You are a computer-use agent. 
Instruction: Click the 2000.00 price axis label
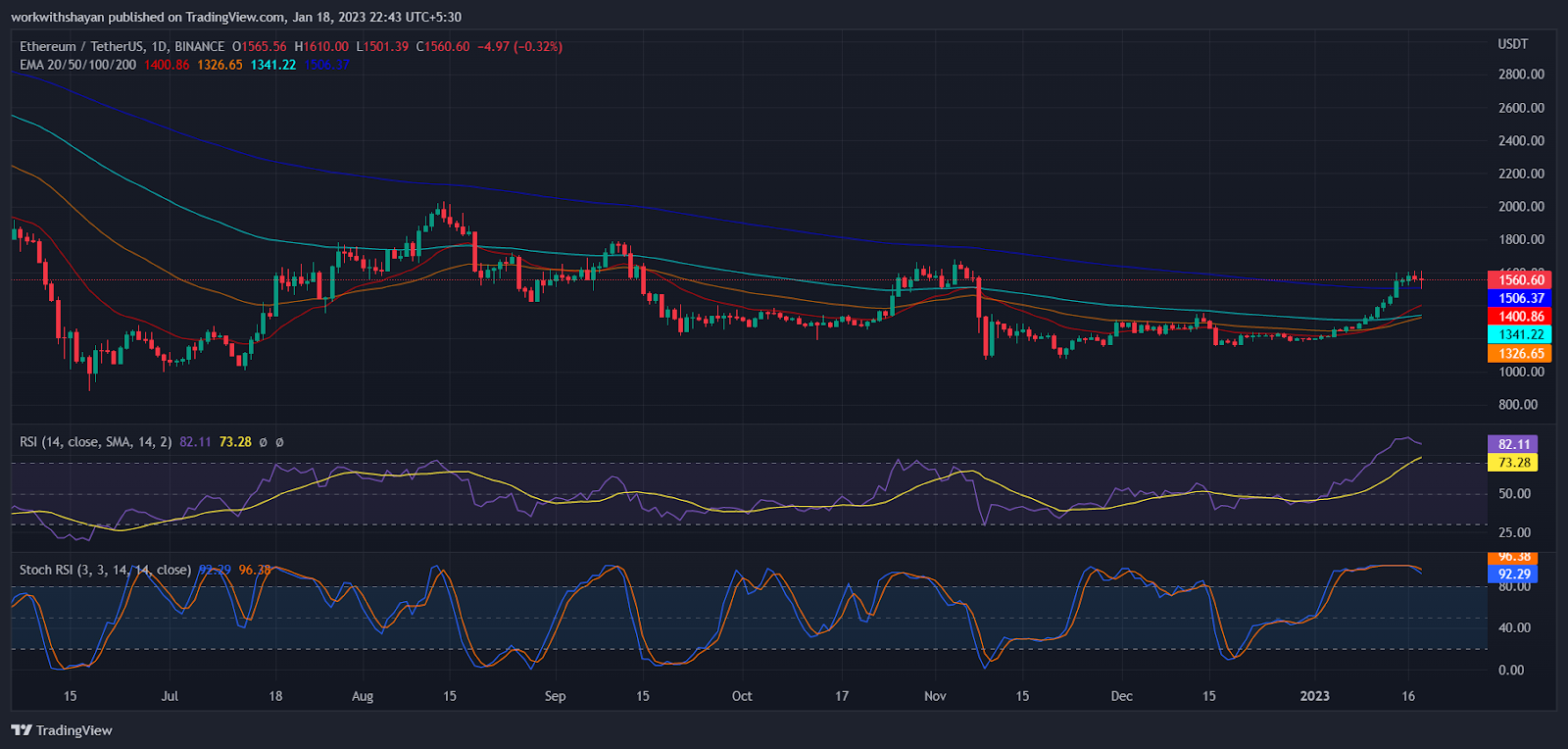coord(1521,207)
